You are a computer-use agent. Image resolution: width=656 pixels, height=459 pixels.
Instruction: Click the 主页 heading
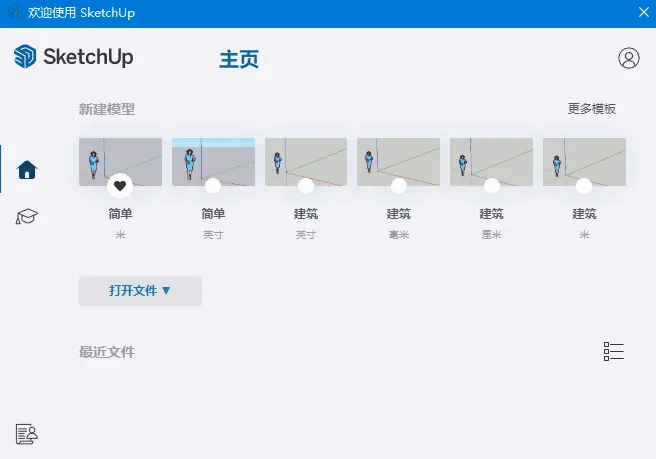pyautogui.click(x=239, y=59)
